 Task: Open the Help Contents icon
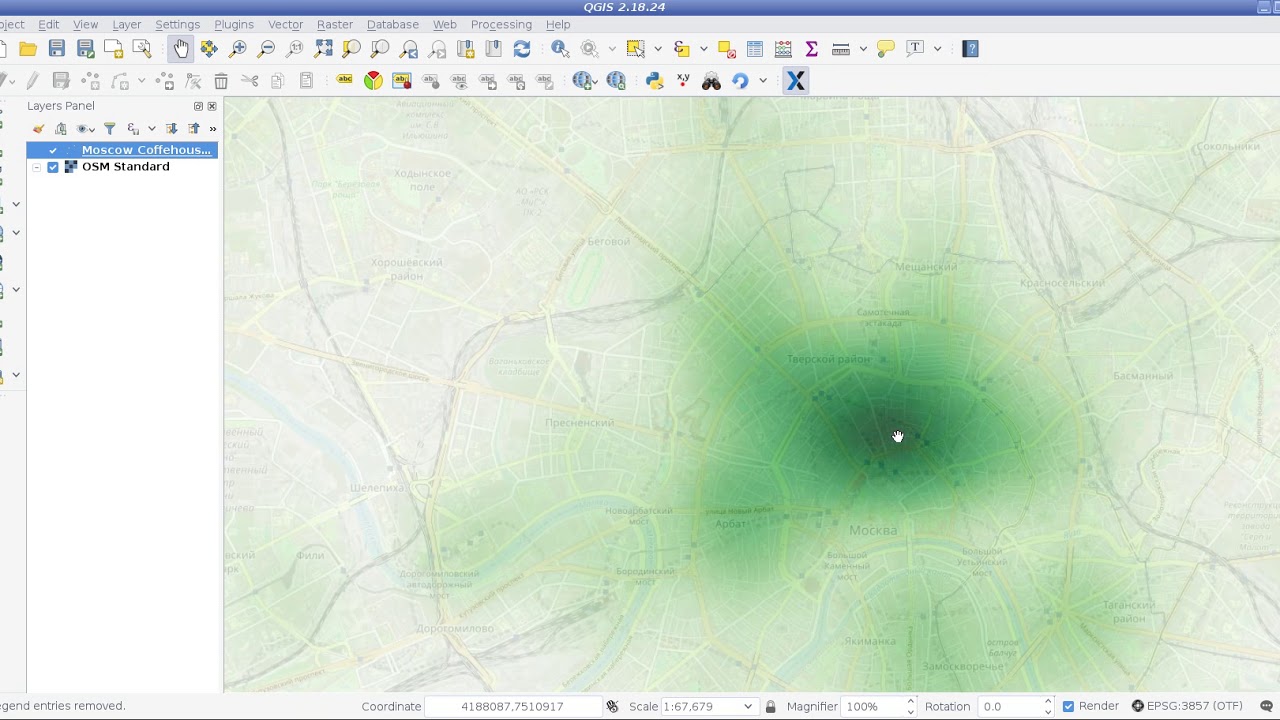tap(970, 48)
